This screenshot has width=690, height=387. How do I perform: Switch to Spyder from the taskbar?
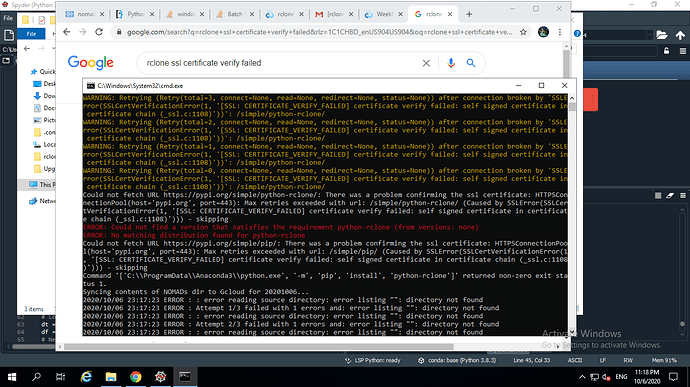tap(160, 377)
